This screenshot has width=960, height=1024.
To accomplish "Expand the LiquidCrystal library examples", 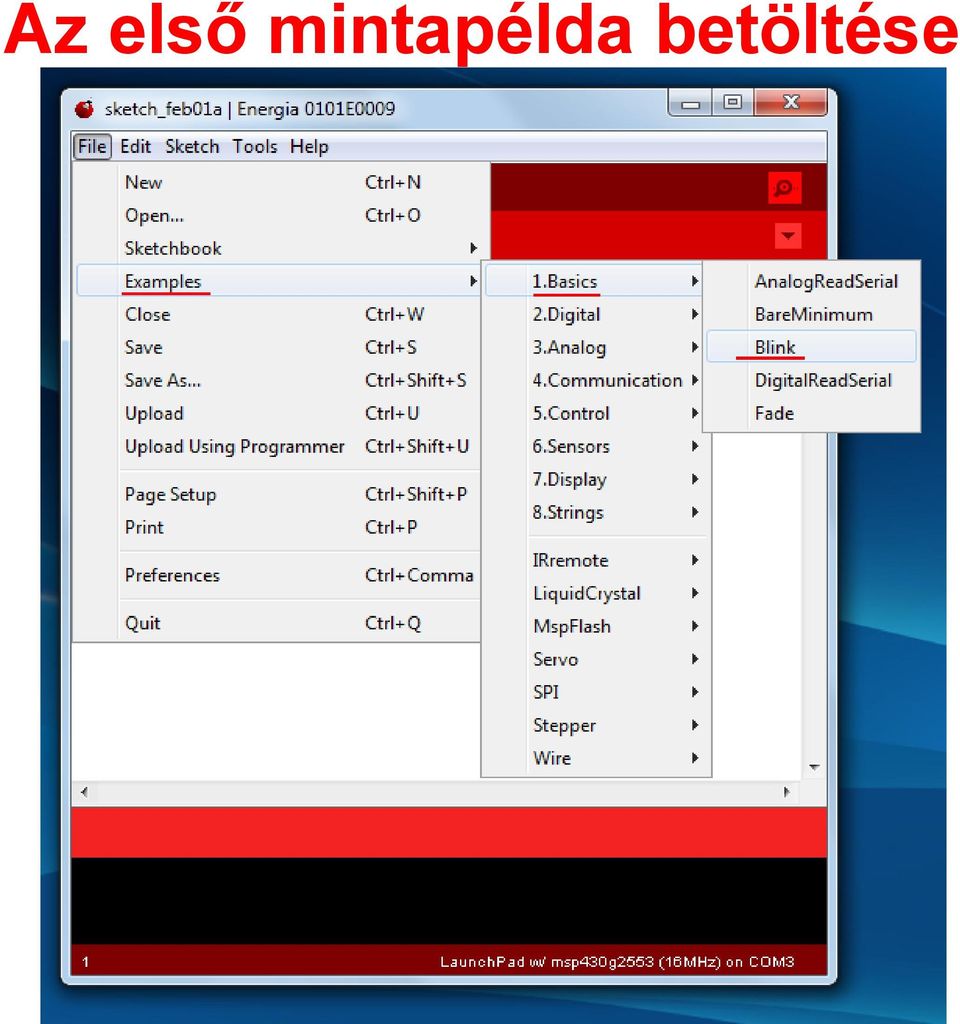I will coord(595,593).
